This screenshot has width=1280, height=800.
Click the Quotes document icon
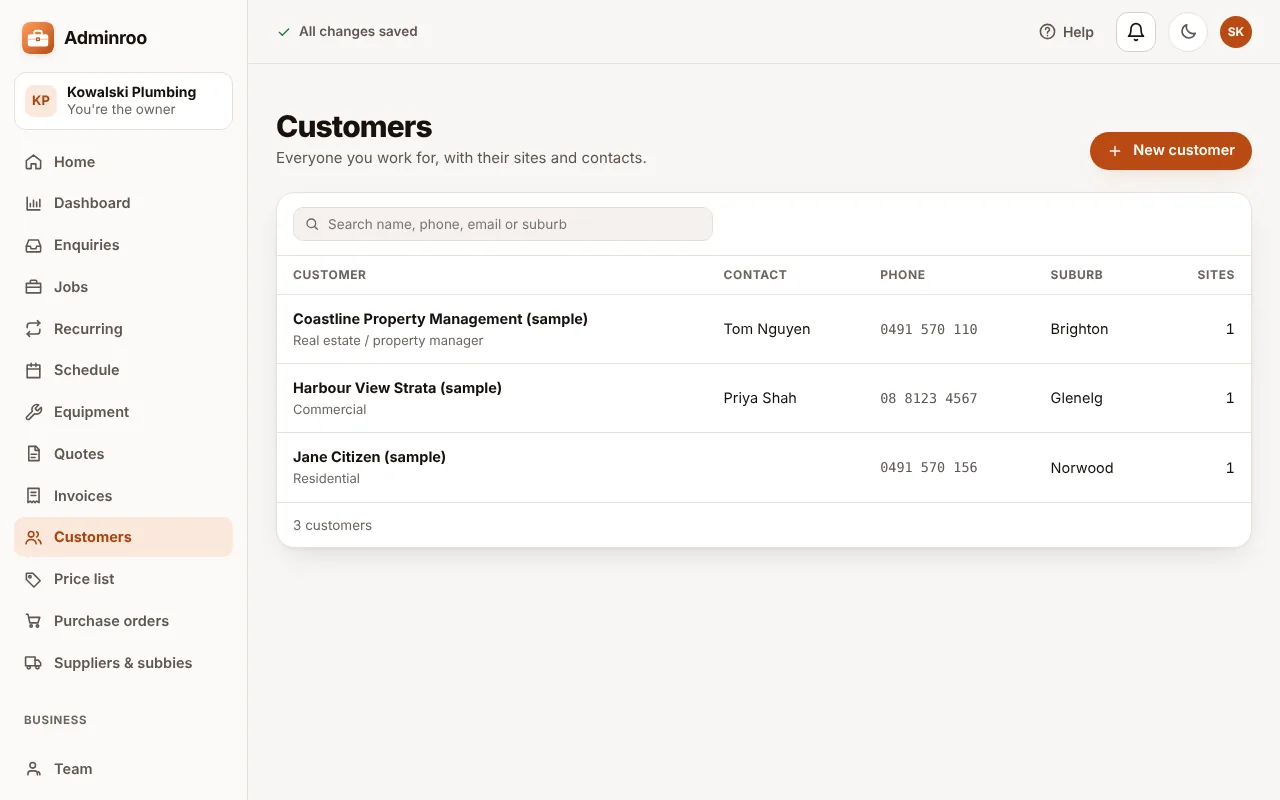[x=34, y=454]
